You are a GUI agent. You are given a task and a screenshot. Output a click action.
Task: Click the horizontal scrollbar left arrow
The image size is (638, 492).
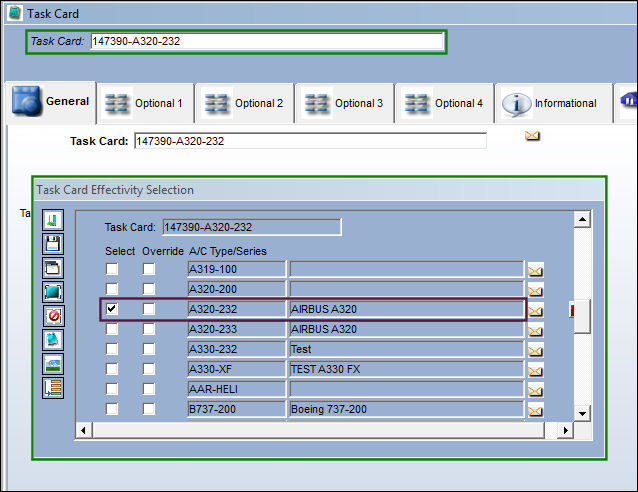pyautogui.click(x=83, y=430)
